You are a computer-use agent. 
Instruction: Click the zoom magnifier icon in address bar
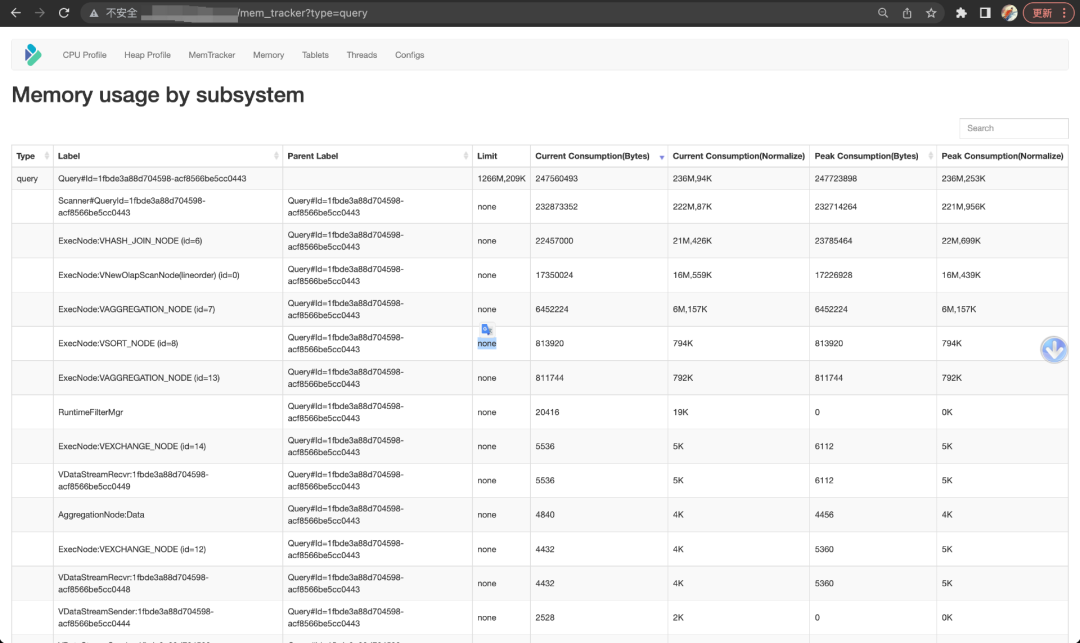(x=883, y=13)
